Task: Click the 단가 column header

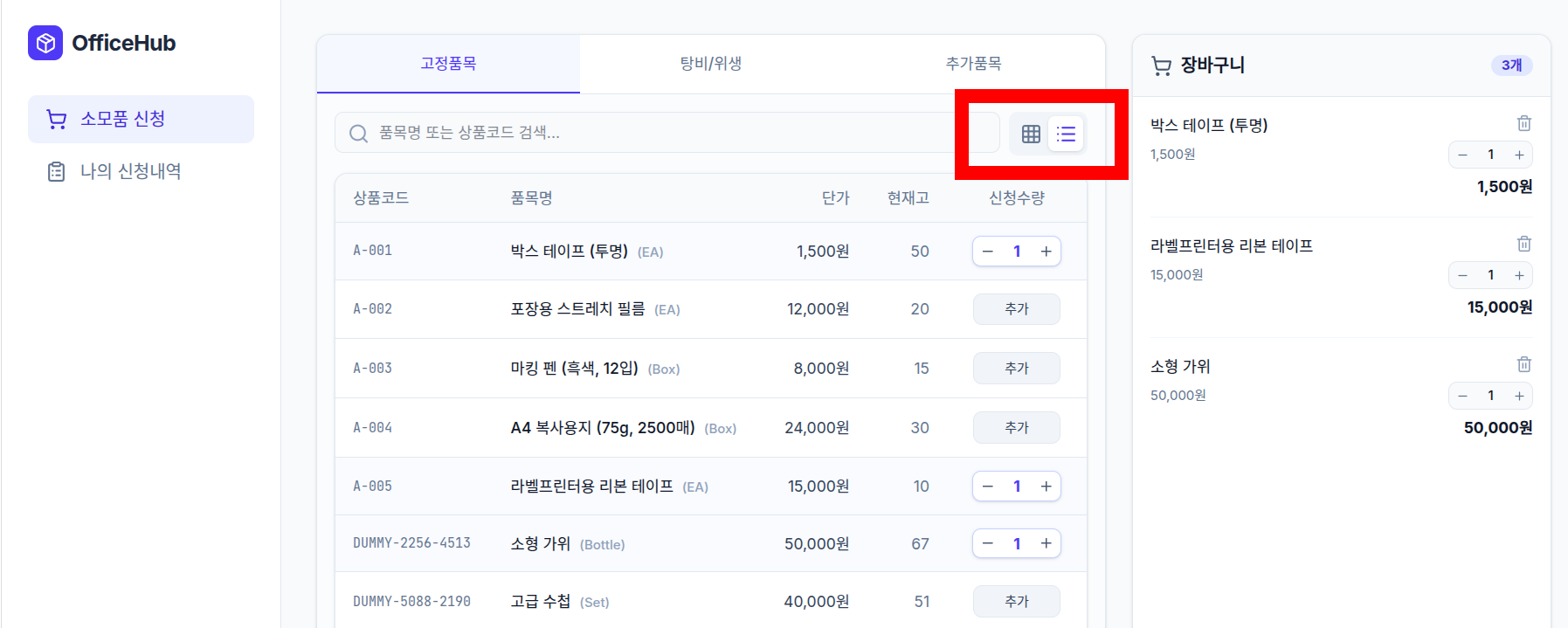Action: [835, 198]
